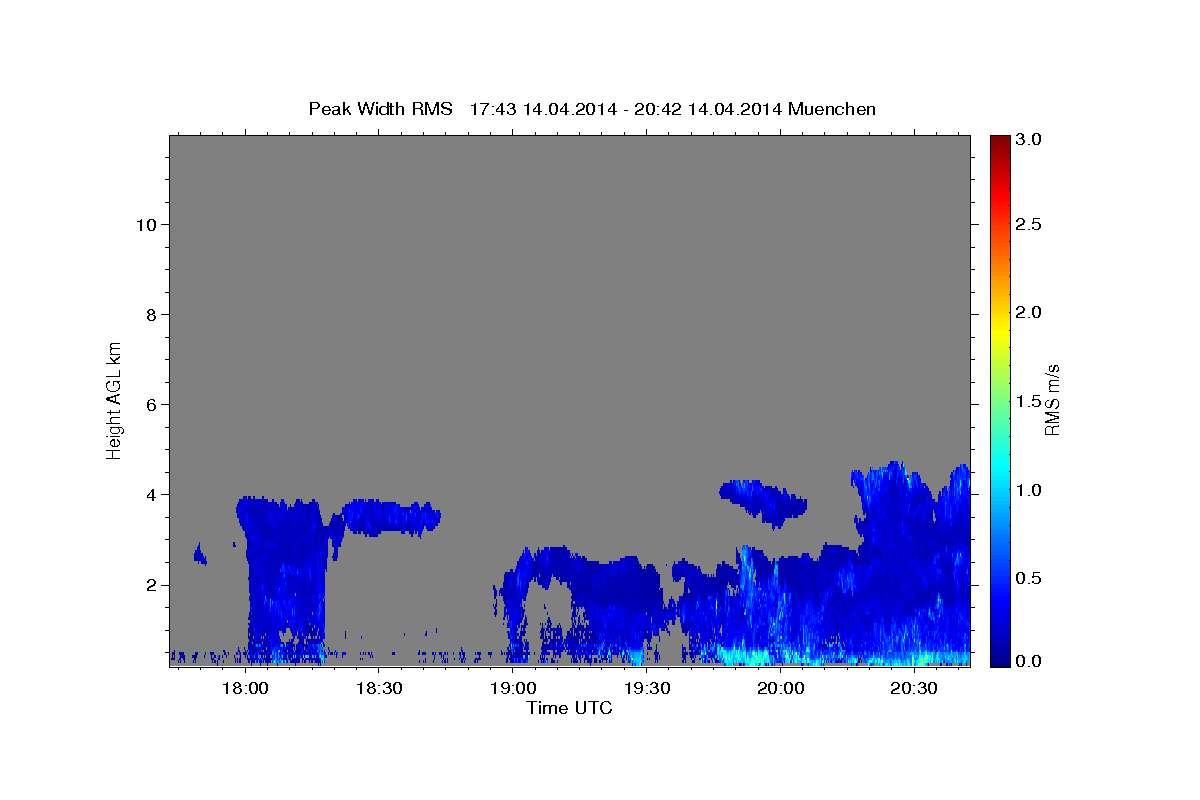This screenshot has width=1200, height=800.
Task: Click the colorbar value 0.5
Action: pos(1029,577)
